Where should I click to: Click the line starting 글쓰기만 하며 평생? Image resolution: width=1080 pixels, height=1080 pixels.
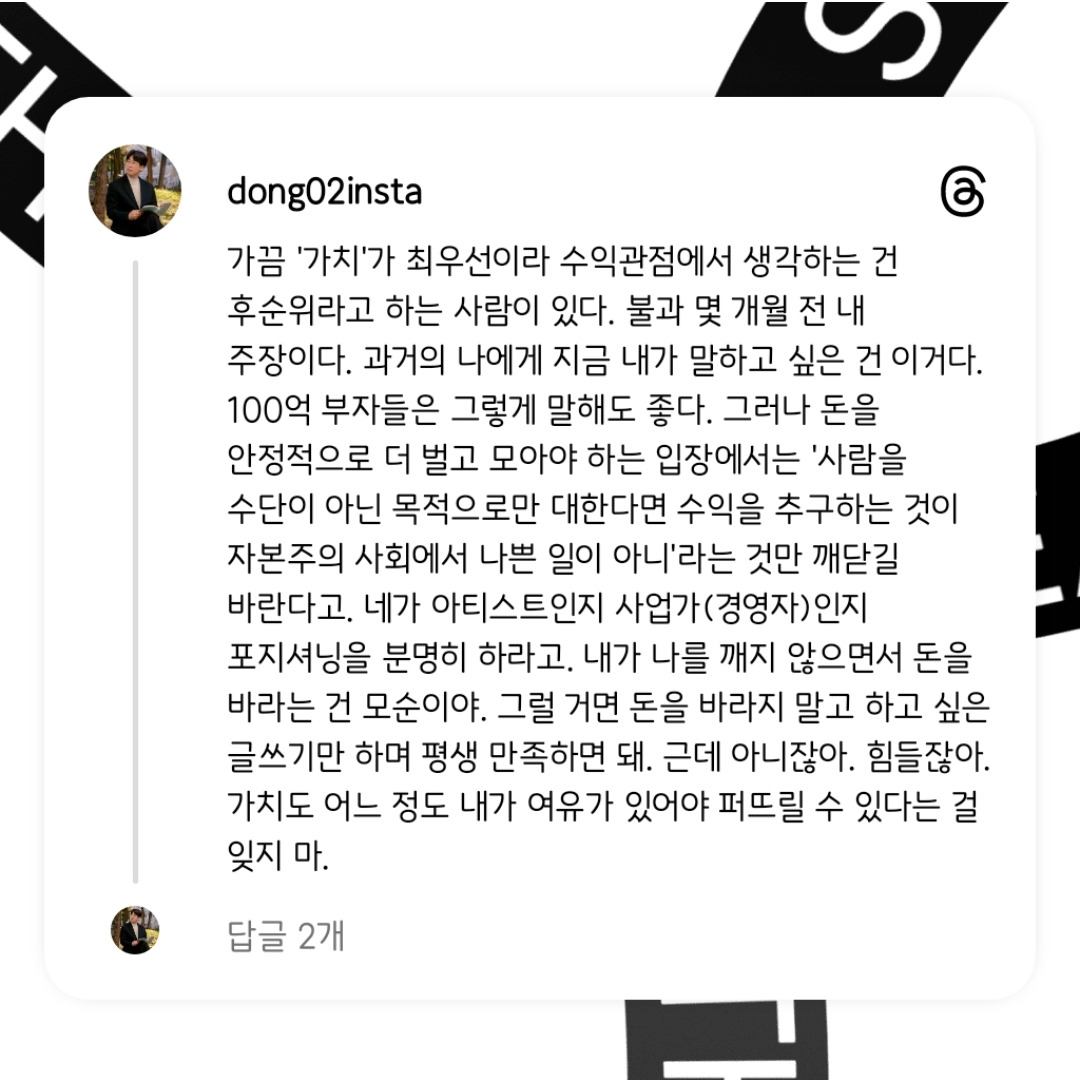coord(609,756)
